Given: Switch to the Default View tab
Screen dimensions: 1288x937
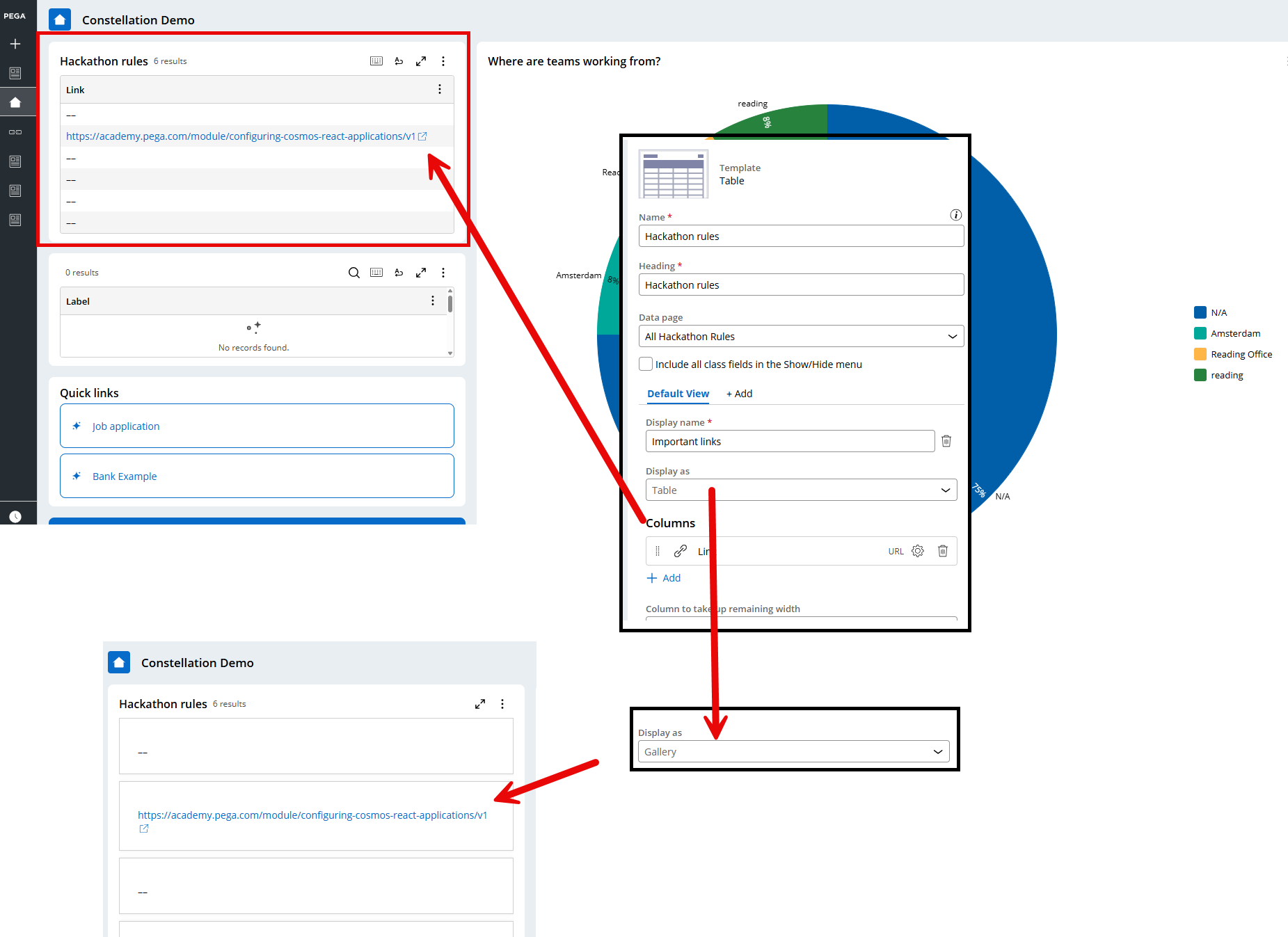Looking at the screenshot, I should 678,394.
